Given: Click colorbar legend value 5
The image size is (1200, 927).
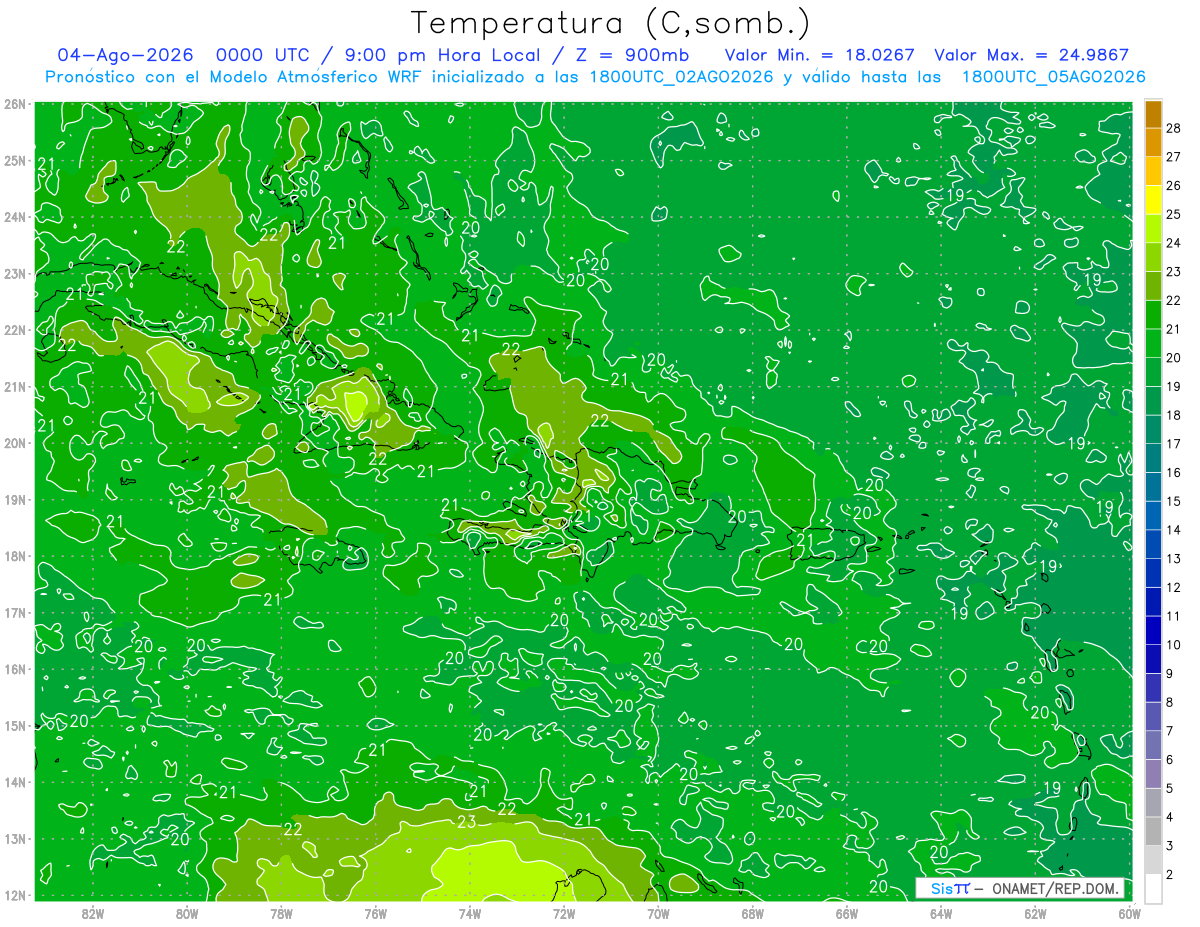Looking at the screenshot, I should [1170, 788].
